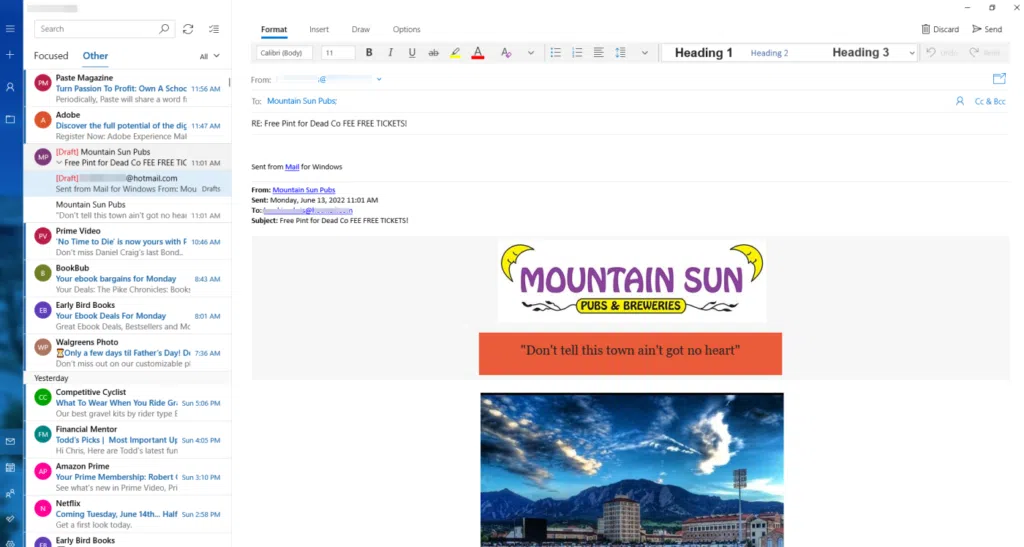Collapse the Yesterday group header

127,378
